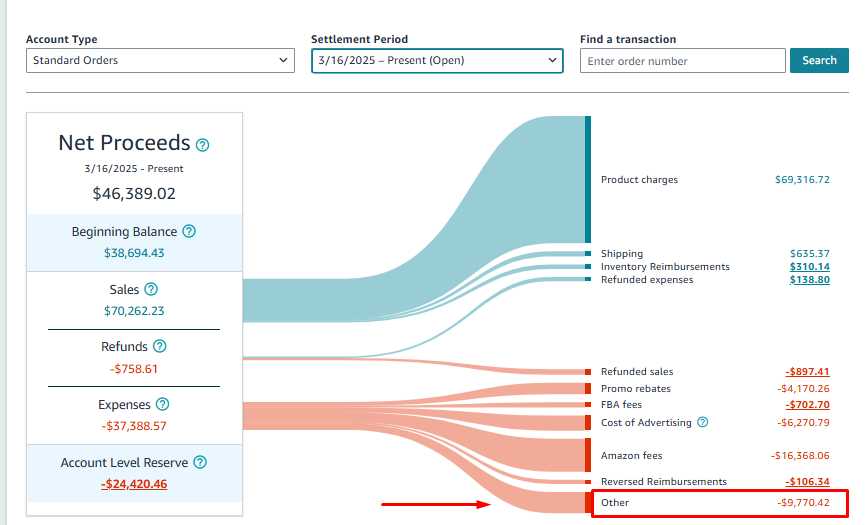The height and width of the screenshot is (525, 866).
Task: Click the Amazon fees red bar in chart
Action: [588, 455]
